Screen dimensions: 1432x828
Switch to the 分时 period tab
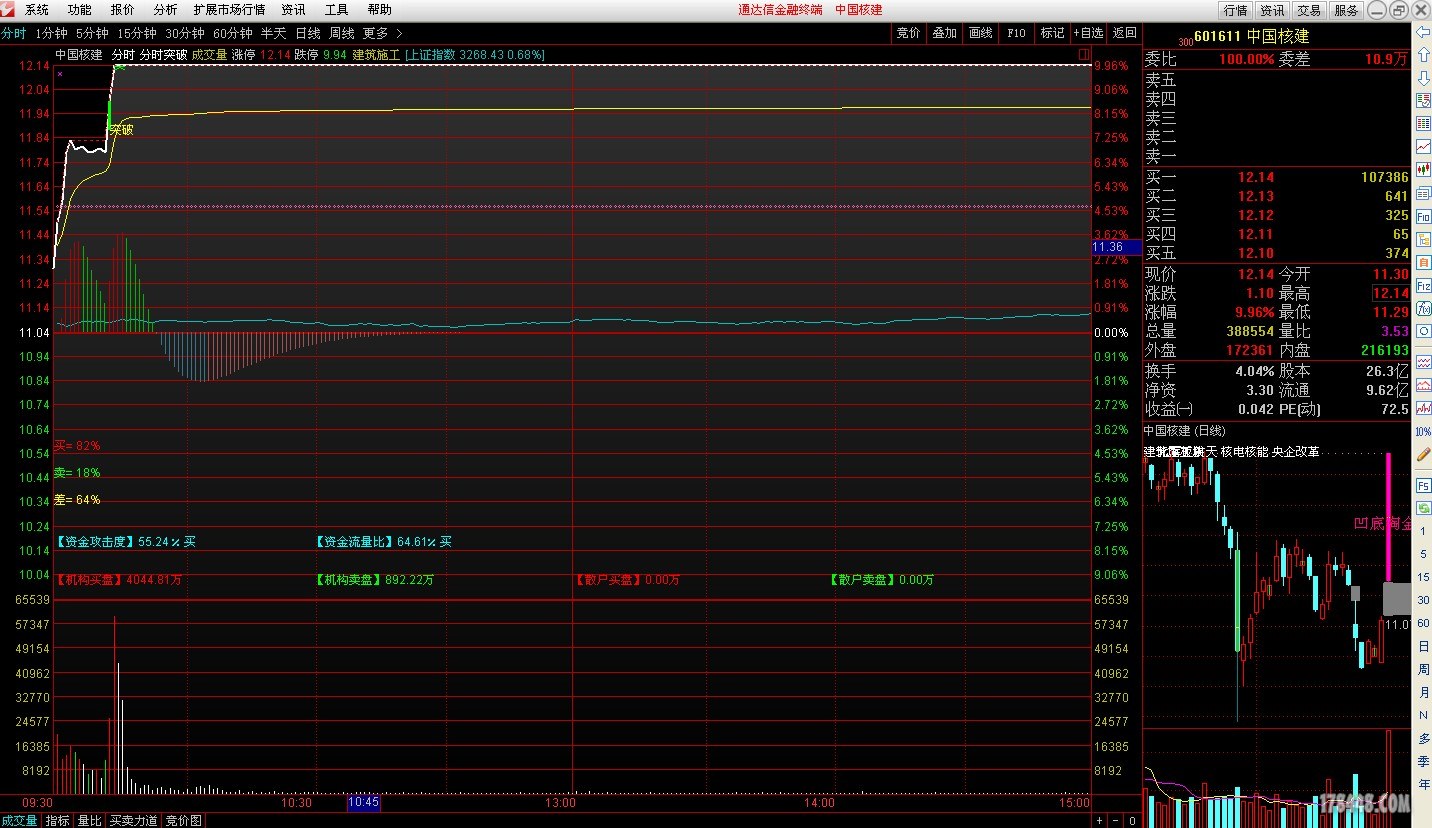(13, 33)
